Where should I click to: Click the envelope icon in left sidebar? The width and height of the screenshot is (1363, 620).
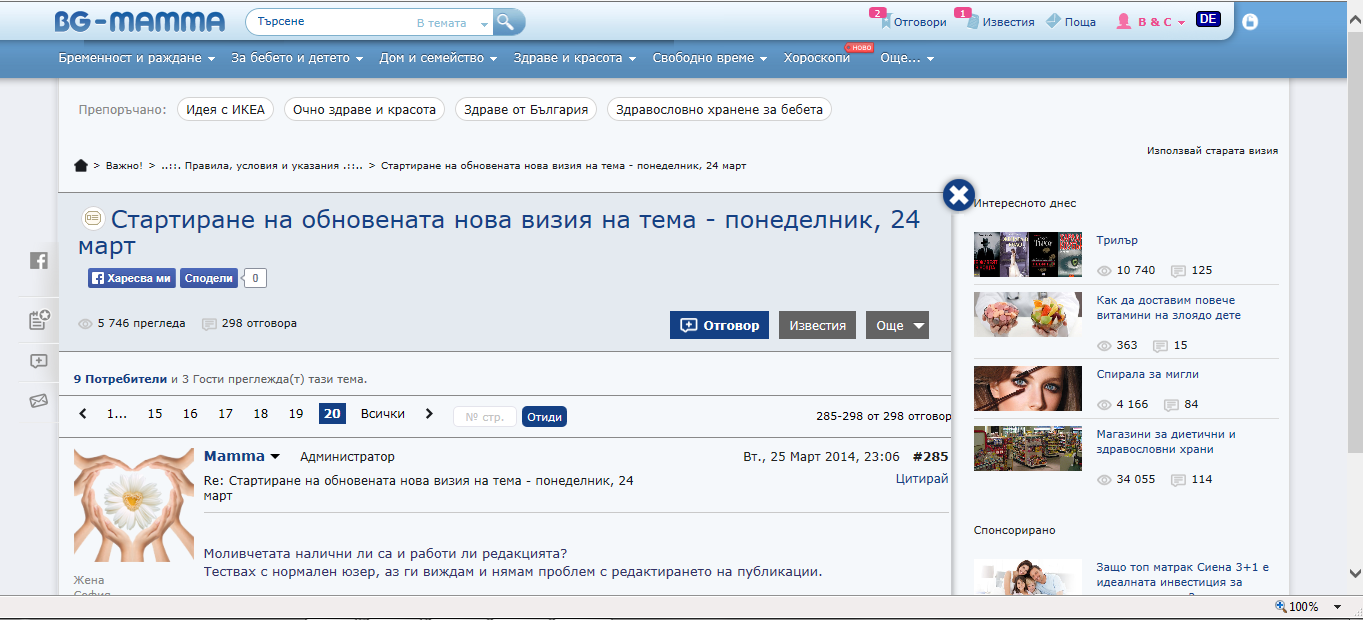[39, 401]
